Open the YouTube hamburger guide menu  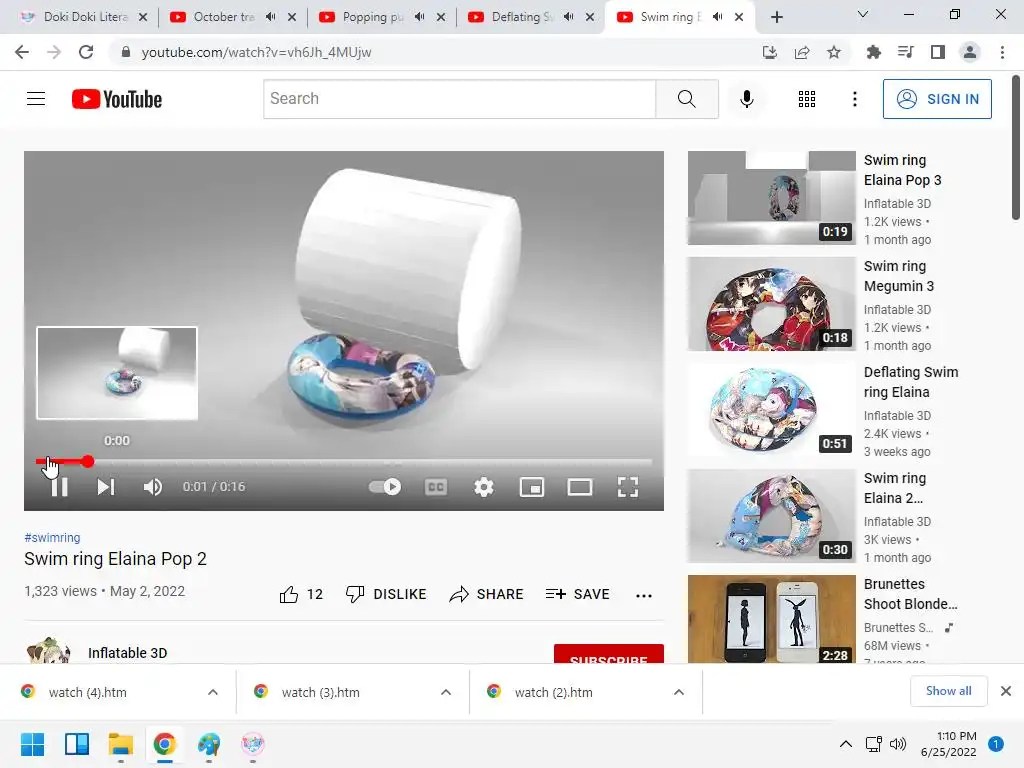click(x=36, y=99)
